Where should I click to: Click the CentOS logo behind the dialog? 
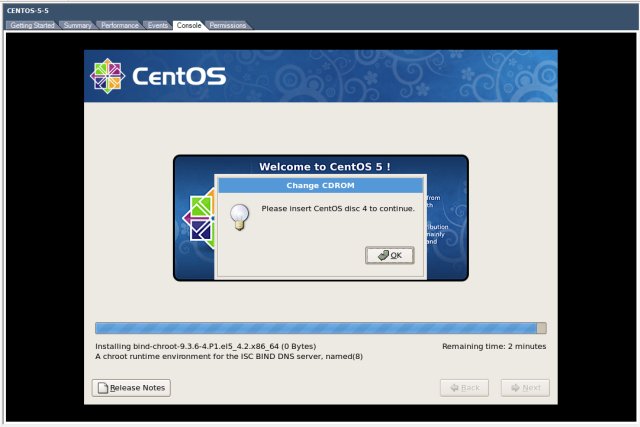(x=199, y=218)
